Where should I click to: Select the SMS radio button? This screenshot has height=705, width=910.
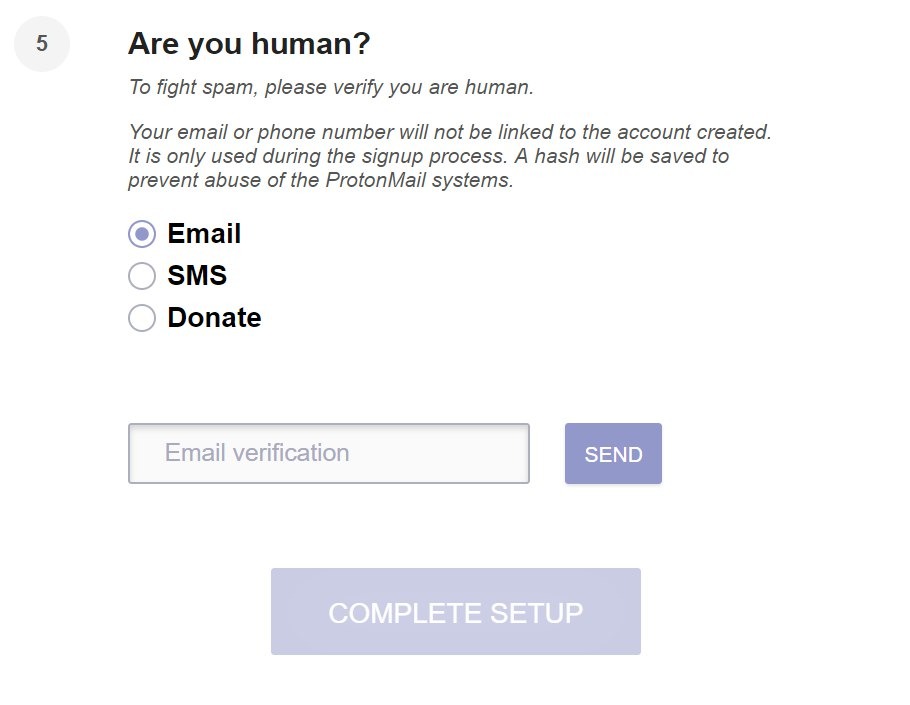(x=142, y=276)
